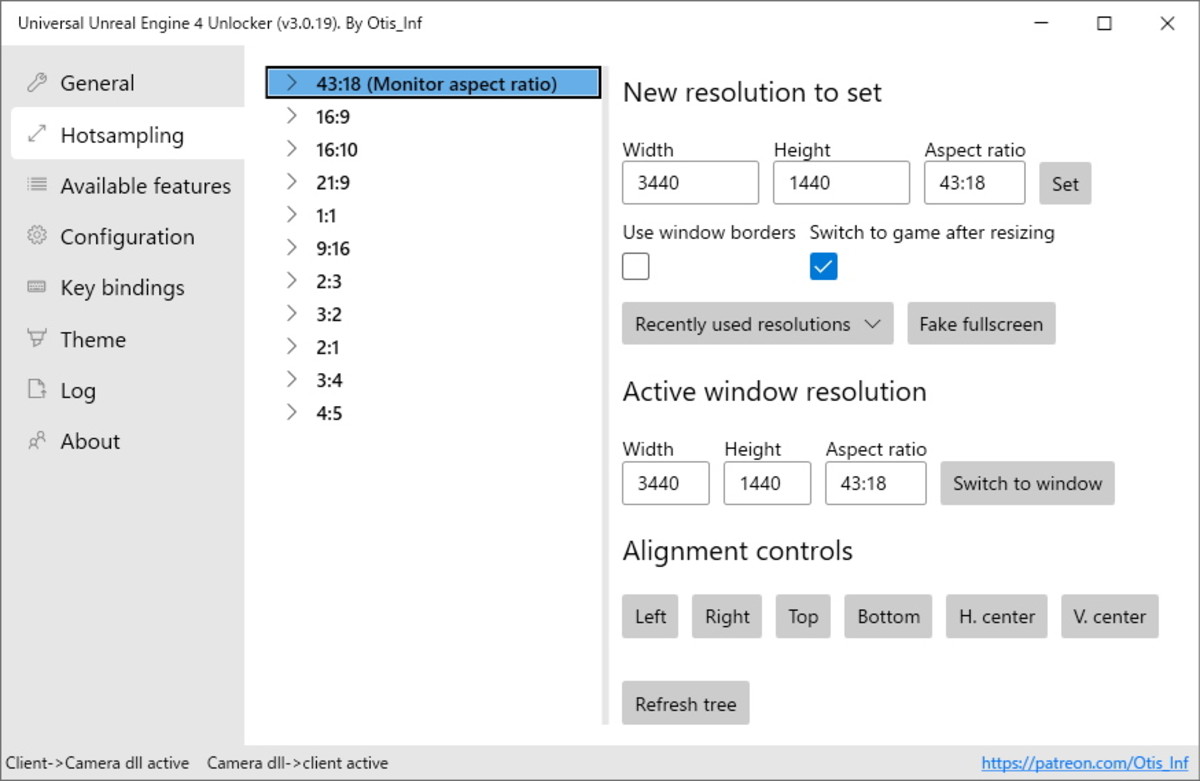
Task: Click the resize arrow icon beside Hotsampling
Action: click(37, 134)
